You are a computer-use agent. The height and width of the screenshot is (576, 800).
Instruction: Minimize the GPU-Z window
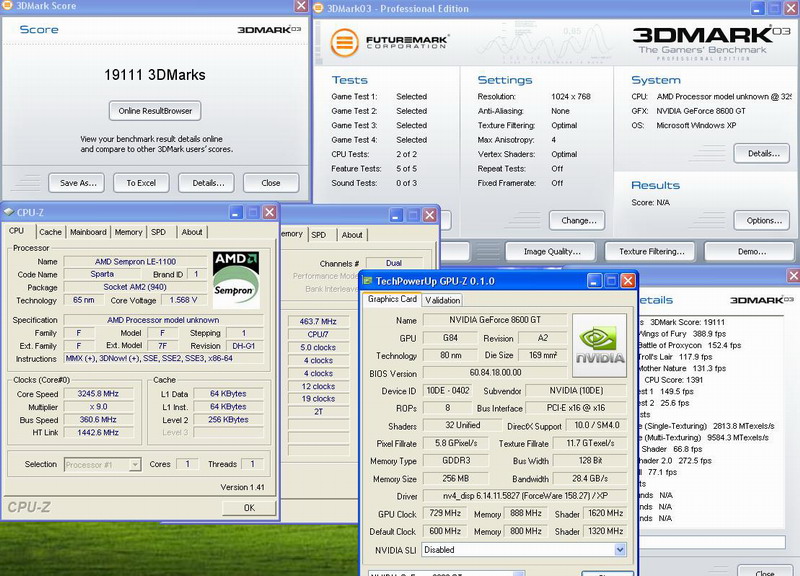point(594,281)
